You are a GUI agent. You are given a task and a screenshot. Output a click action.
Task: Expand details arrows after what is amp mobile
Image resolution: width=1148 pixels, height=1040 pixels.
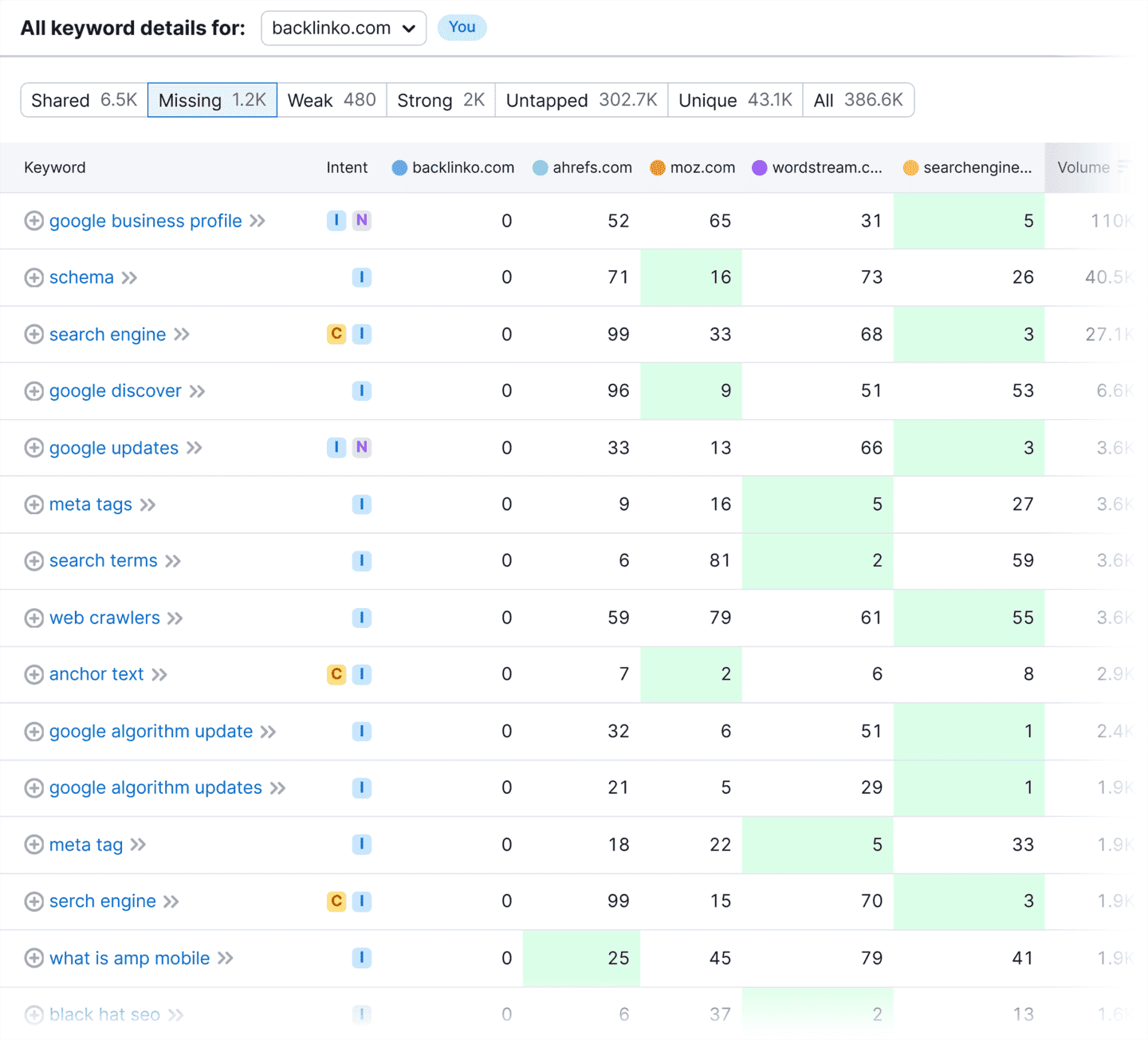point(226,958)
